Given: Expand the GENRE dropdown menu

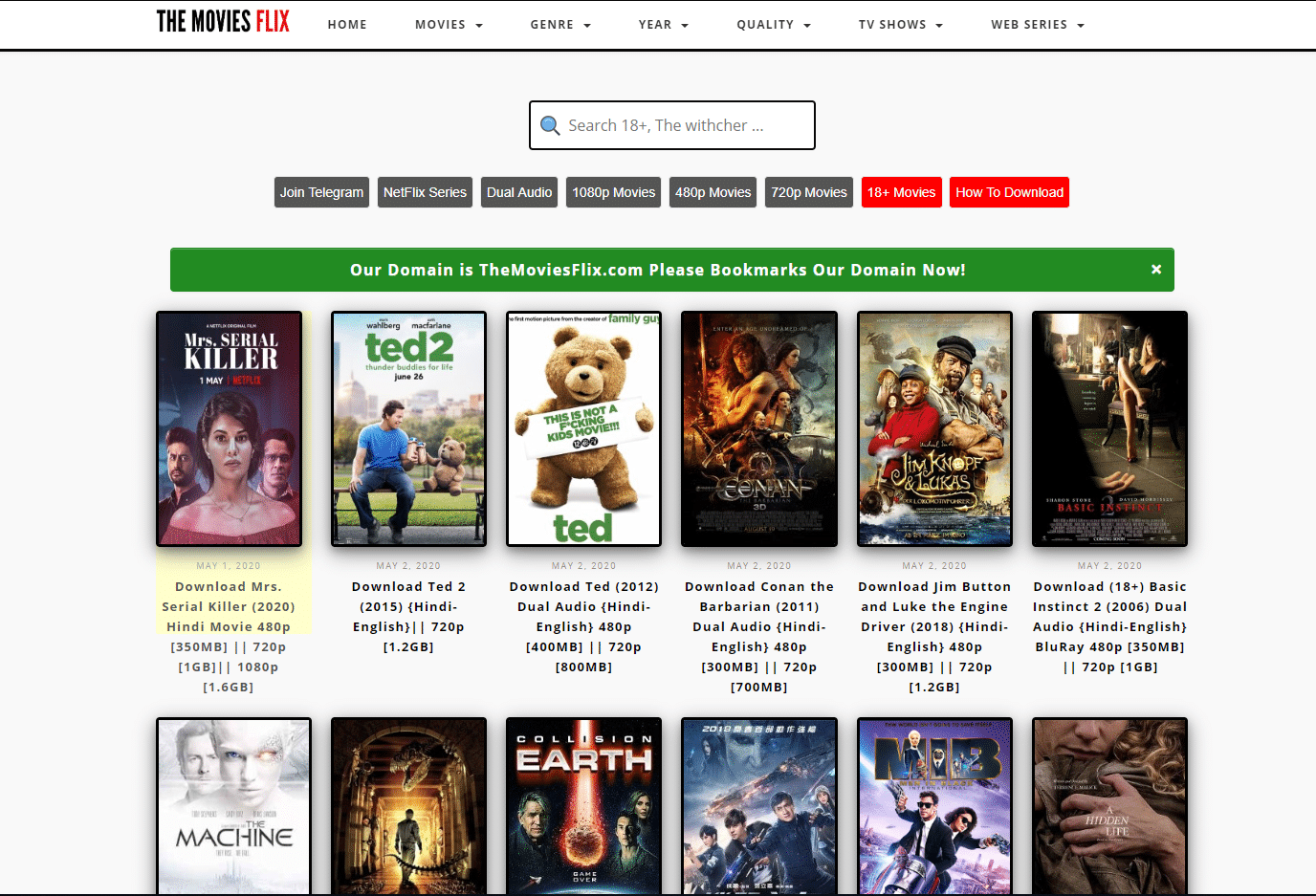Looking at the screenshot, I should coord(560,25).
